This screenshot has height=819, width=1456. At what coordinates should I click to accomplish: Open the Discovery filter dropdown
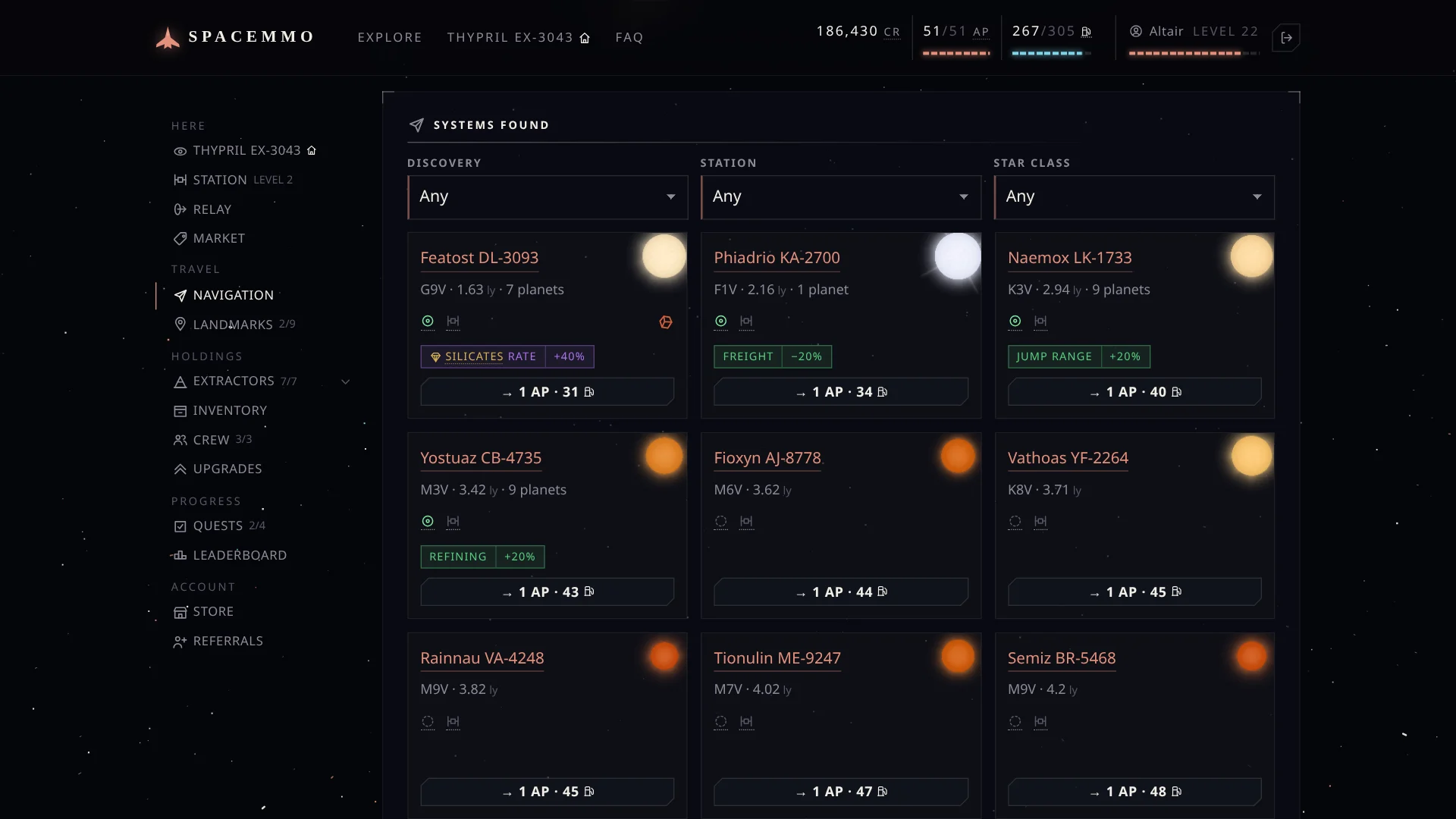tap(548, 197)
